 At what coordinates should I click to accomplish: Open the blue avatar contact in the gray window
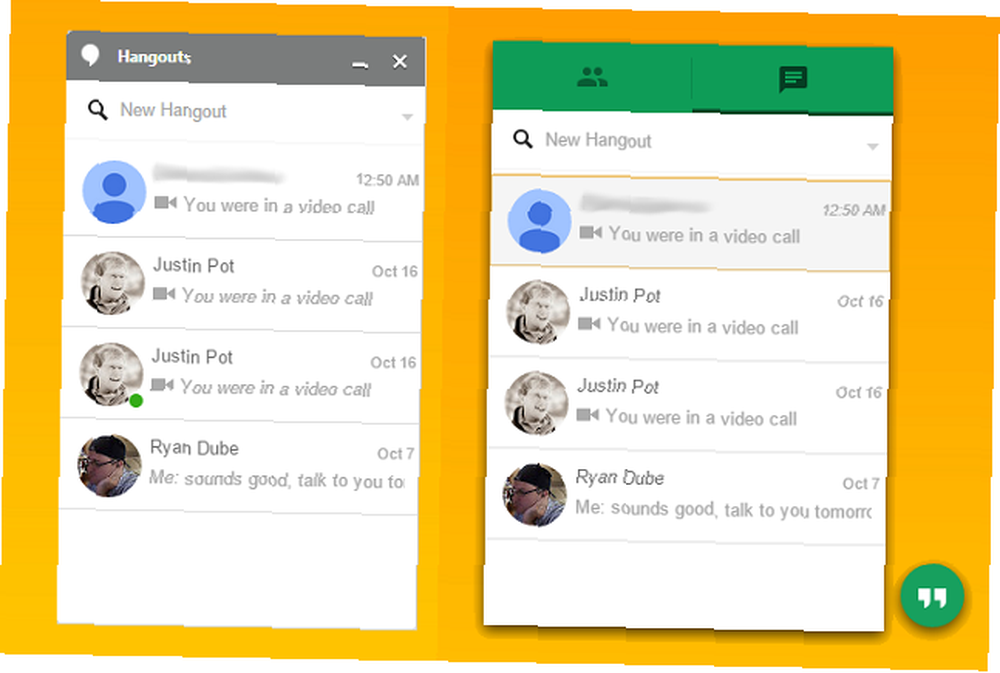point(114,191)
